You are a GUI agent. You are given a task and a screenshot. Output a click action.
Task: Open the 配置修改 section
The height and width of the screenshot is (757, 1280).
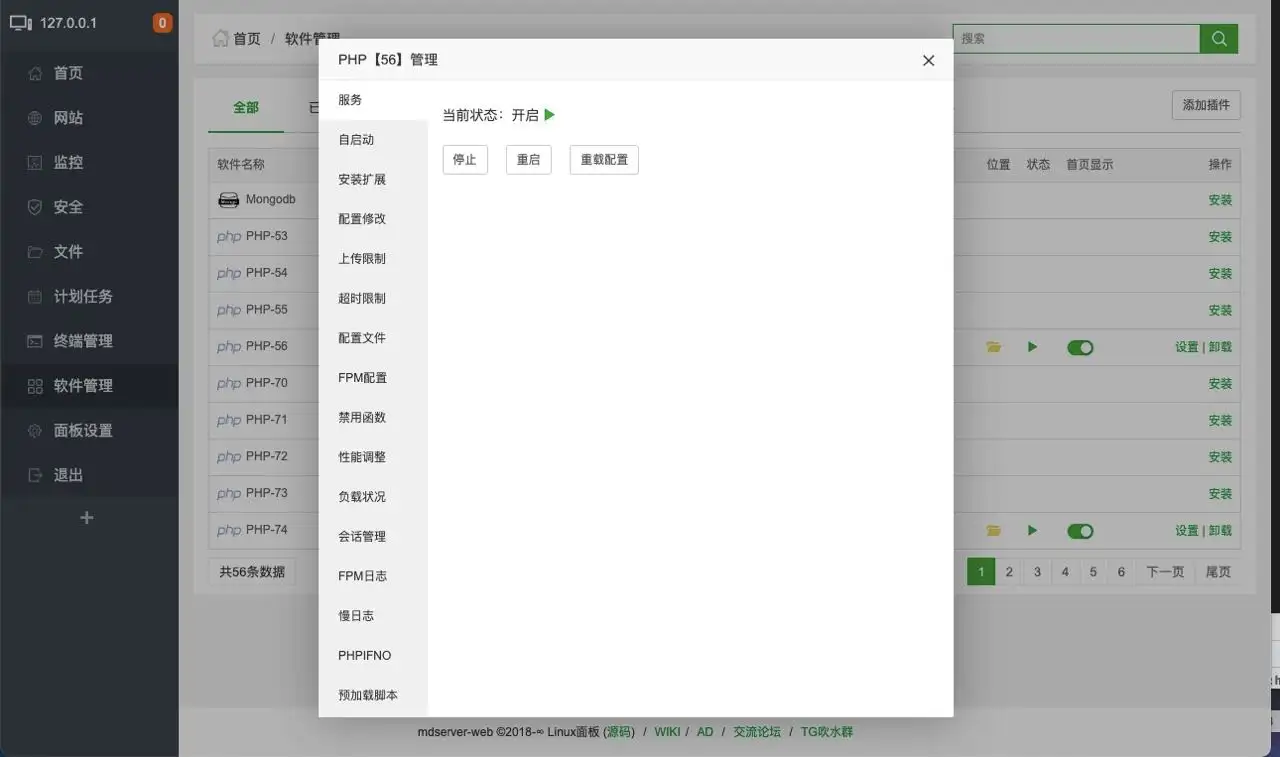[373, 219]
